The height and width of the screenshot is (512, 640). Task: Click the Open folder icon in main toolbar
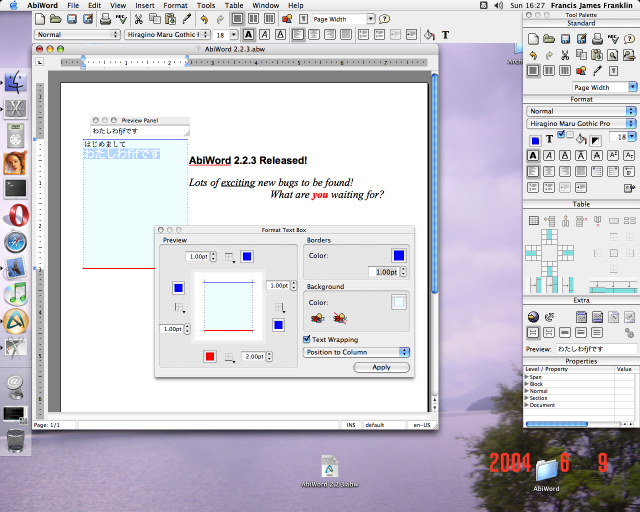pos(56,19)
